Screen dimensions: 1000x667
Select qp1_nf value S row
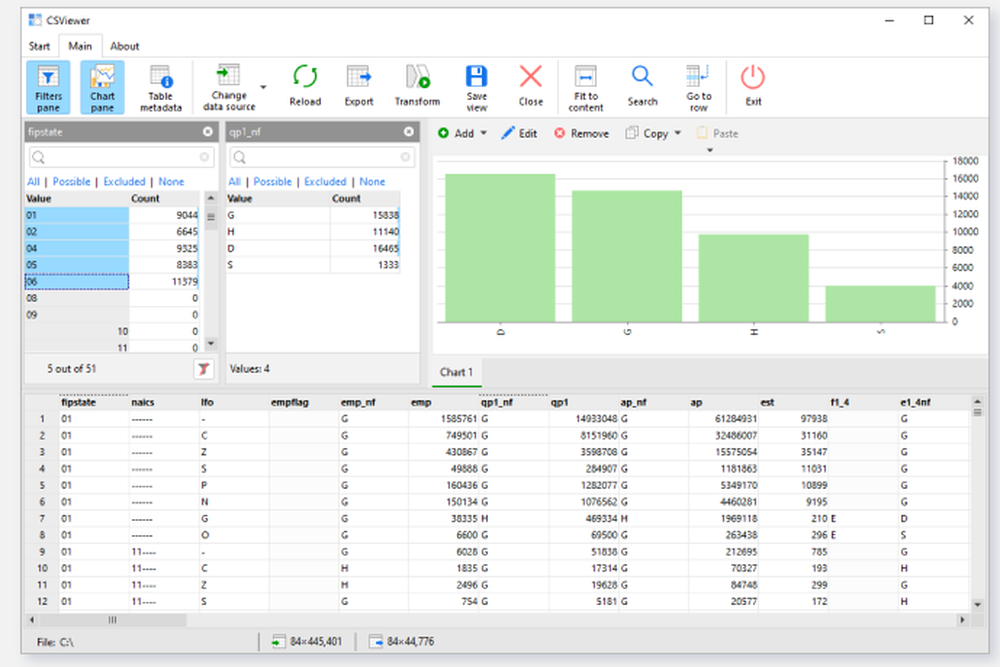click(x=313, y=265)
